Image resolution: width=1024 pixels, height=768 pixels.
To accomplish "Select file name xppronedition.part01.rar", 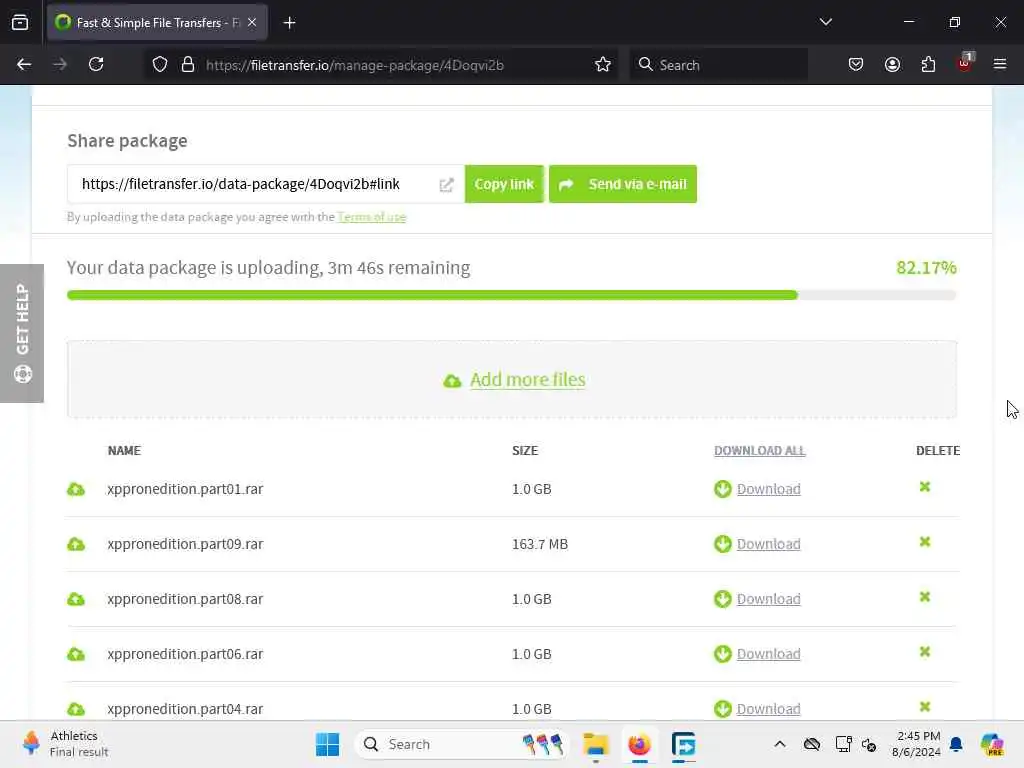I will tap(185, 489).
